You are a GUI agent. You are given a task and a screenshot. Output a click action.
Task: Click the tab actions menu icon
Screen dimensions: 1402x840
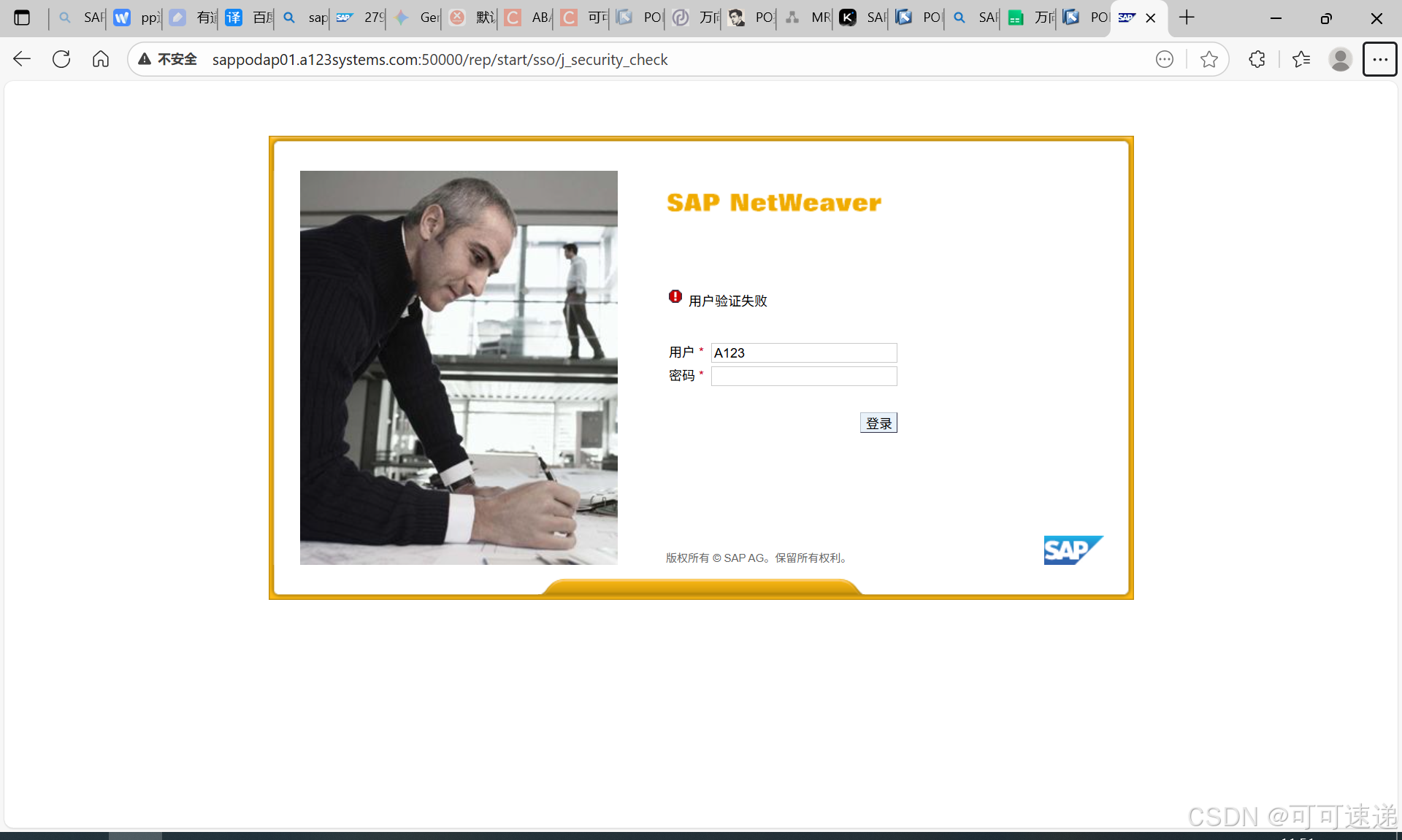(22, 18)
